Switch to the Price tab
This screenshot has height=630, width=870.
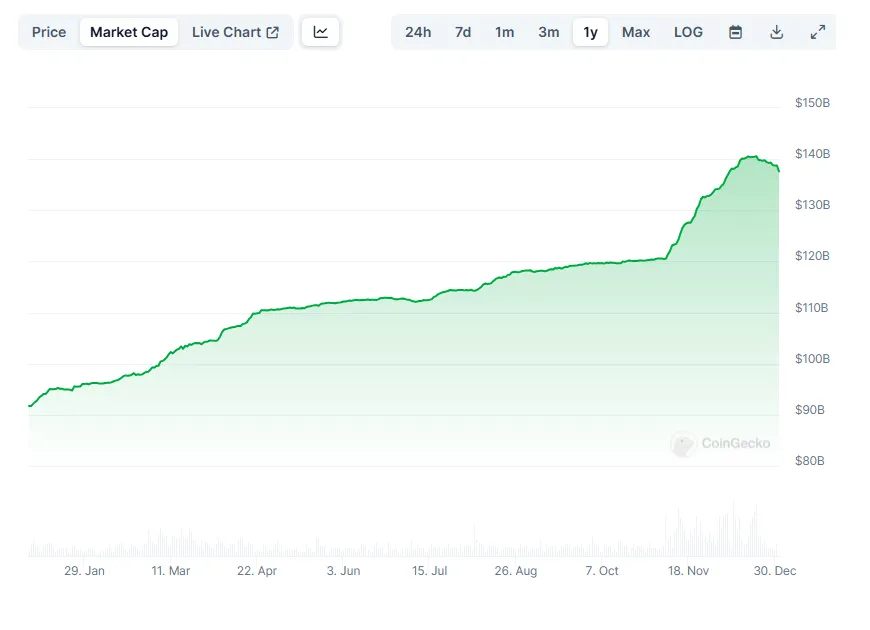coord(48,31)
